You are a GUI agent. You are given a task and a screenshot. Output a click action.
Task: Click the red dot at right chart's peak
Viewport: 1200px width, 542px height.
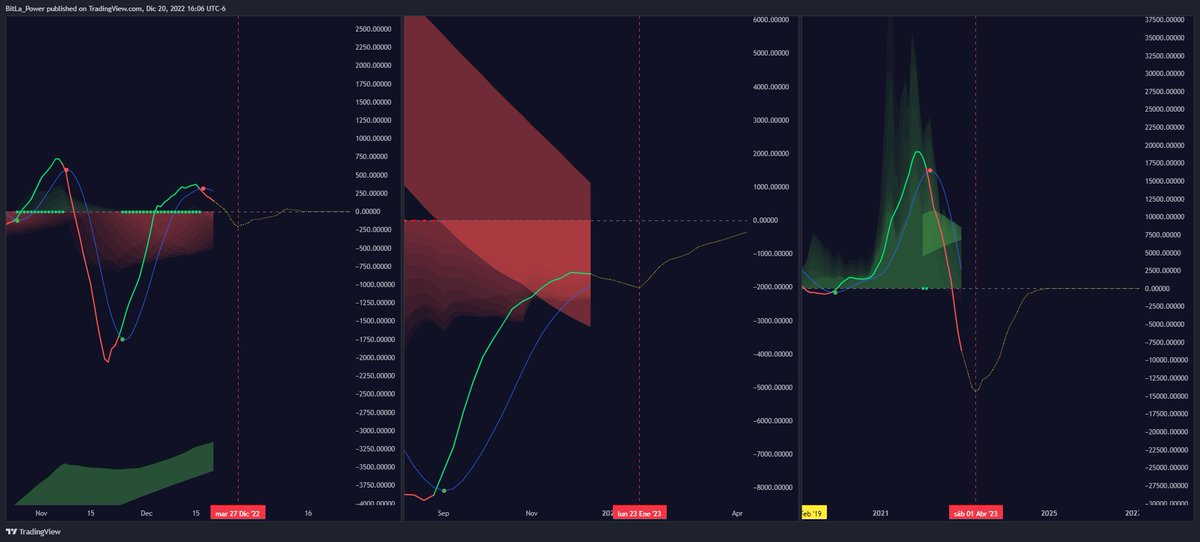(x=930, y=170)
